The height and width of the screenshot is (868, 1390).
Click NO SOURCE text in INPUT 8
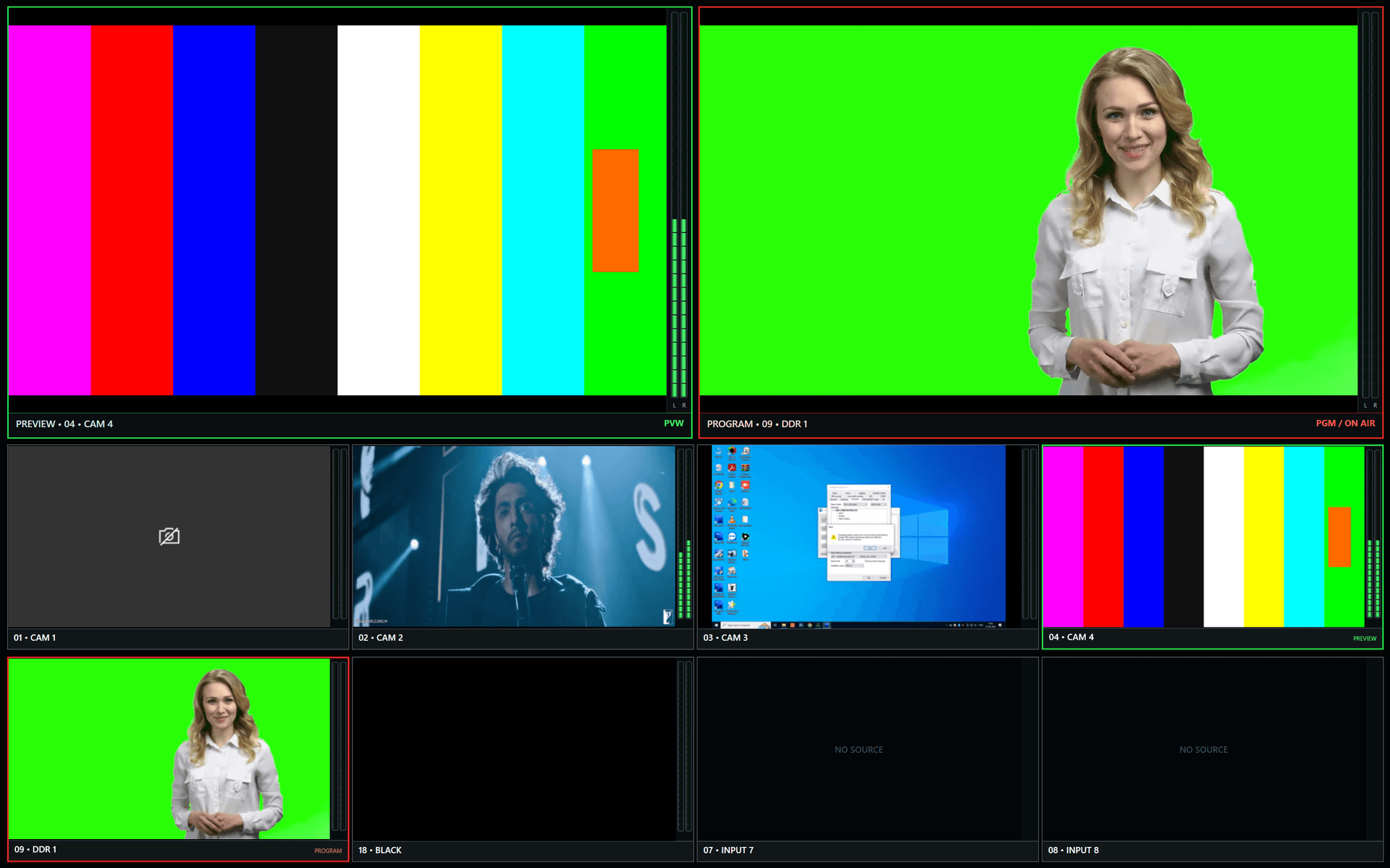pos(1203,750)
